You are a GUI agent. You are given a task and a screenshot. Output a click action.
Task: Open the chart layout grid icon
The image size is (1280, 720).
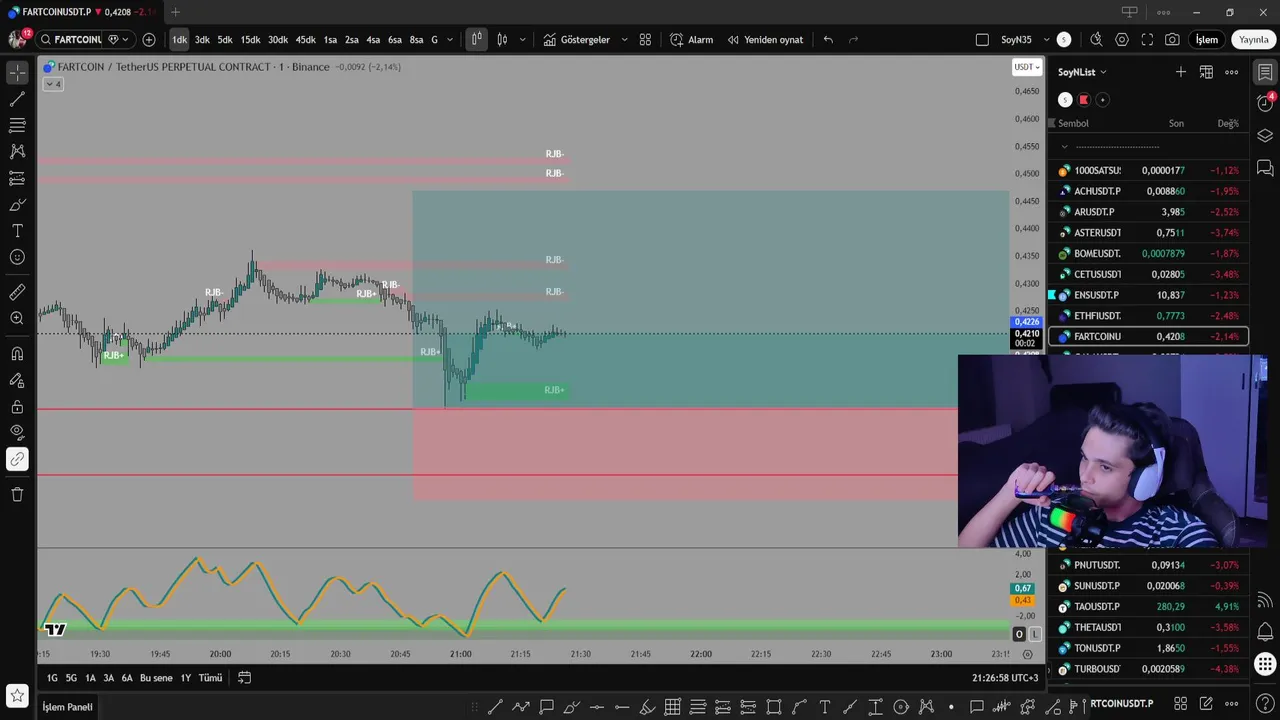click(645, 40)
